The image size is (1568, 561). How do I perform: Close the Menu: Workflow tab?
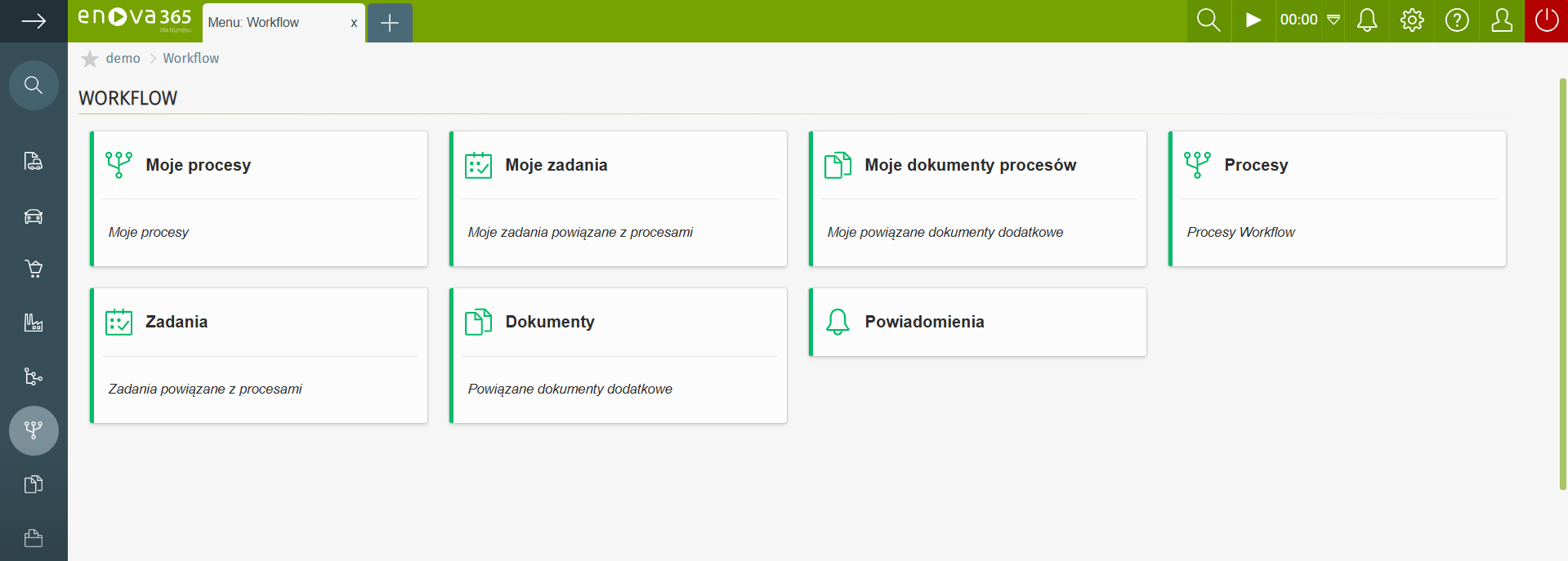coord(354,23)
